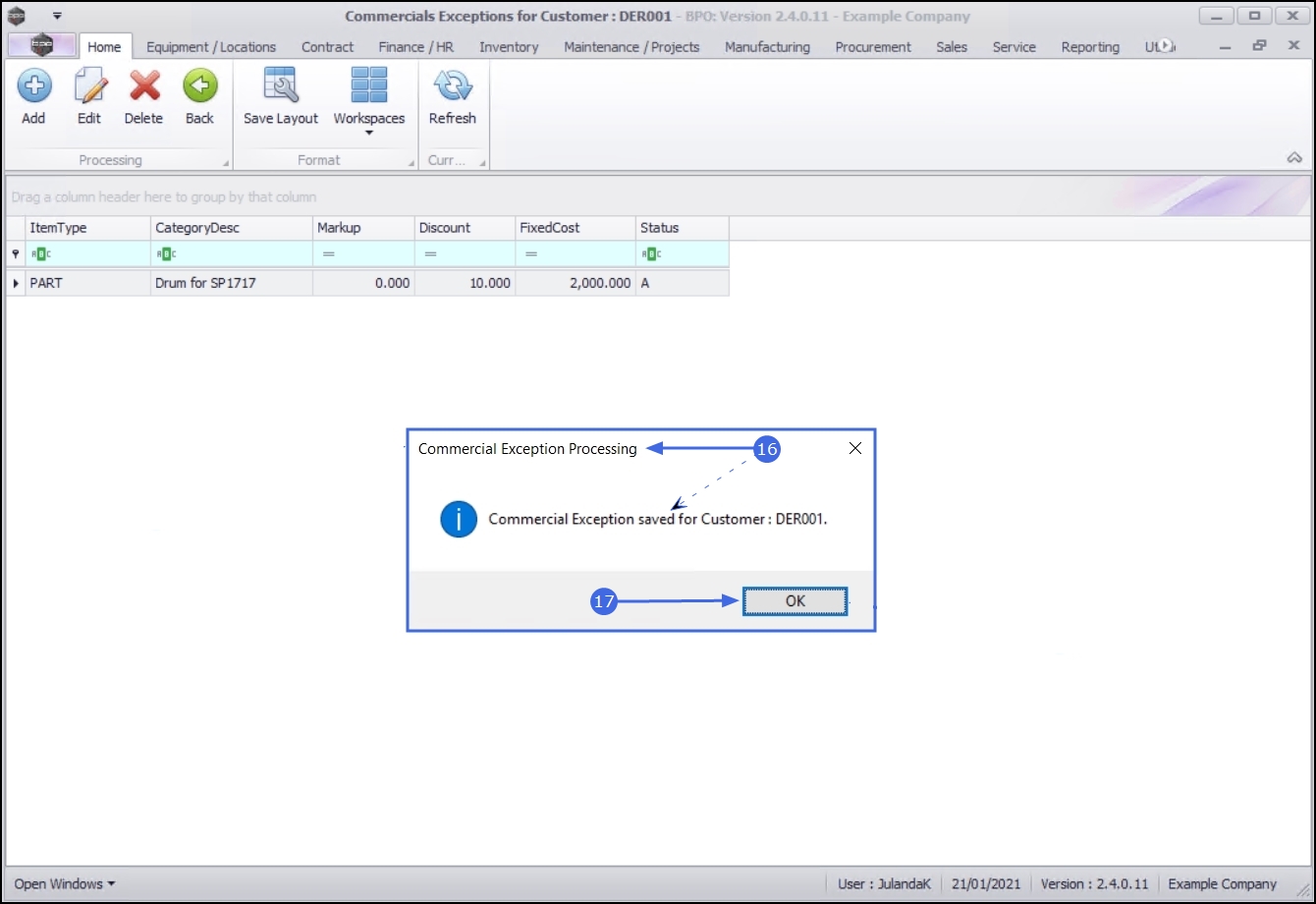Collapse the ribbon with the chevron

point(1293,158)
